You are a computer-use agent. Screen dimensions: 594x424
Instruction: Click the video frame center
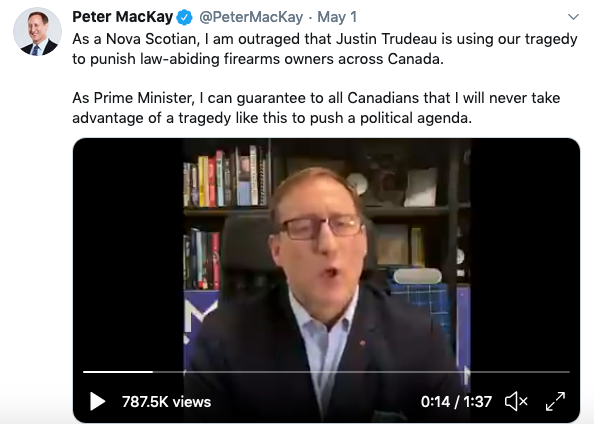point(326,280)
